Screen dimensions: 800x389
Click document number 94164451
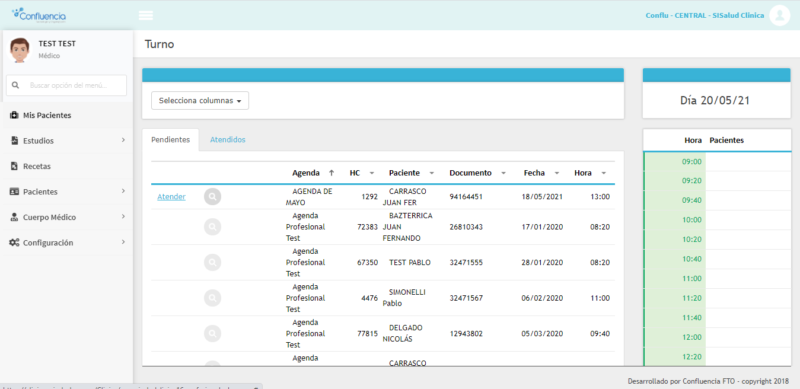tap(466, 197)
